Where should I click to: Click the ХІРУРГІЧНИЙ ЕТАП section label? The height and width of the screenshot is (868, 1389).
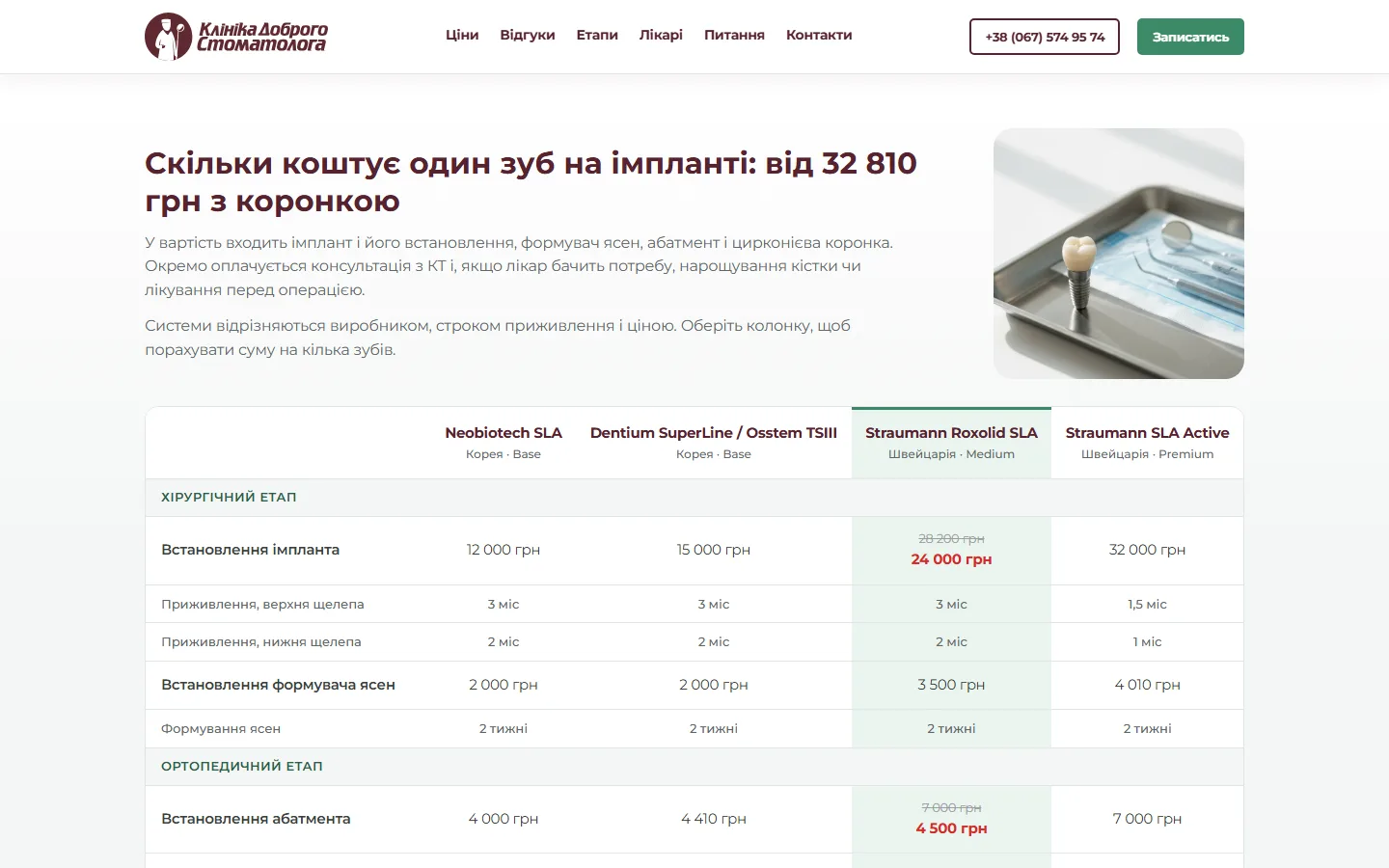pos(229,498)
